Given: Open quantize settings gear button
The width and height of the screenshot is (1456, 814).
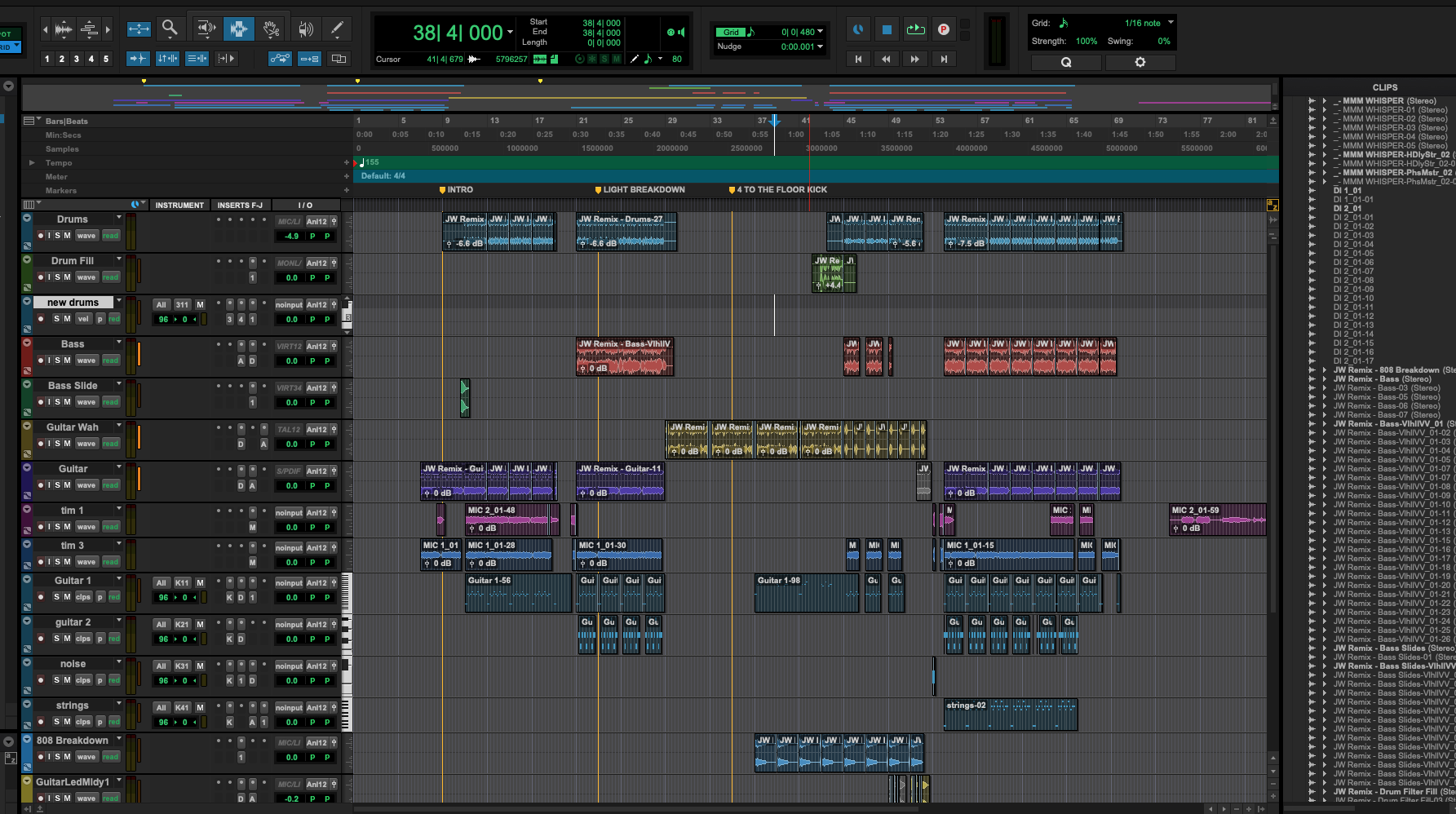Looking at the screenshot, I should [x=1140, y=62].
